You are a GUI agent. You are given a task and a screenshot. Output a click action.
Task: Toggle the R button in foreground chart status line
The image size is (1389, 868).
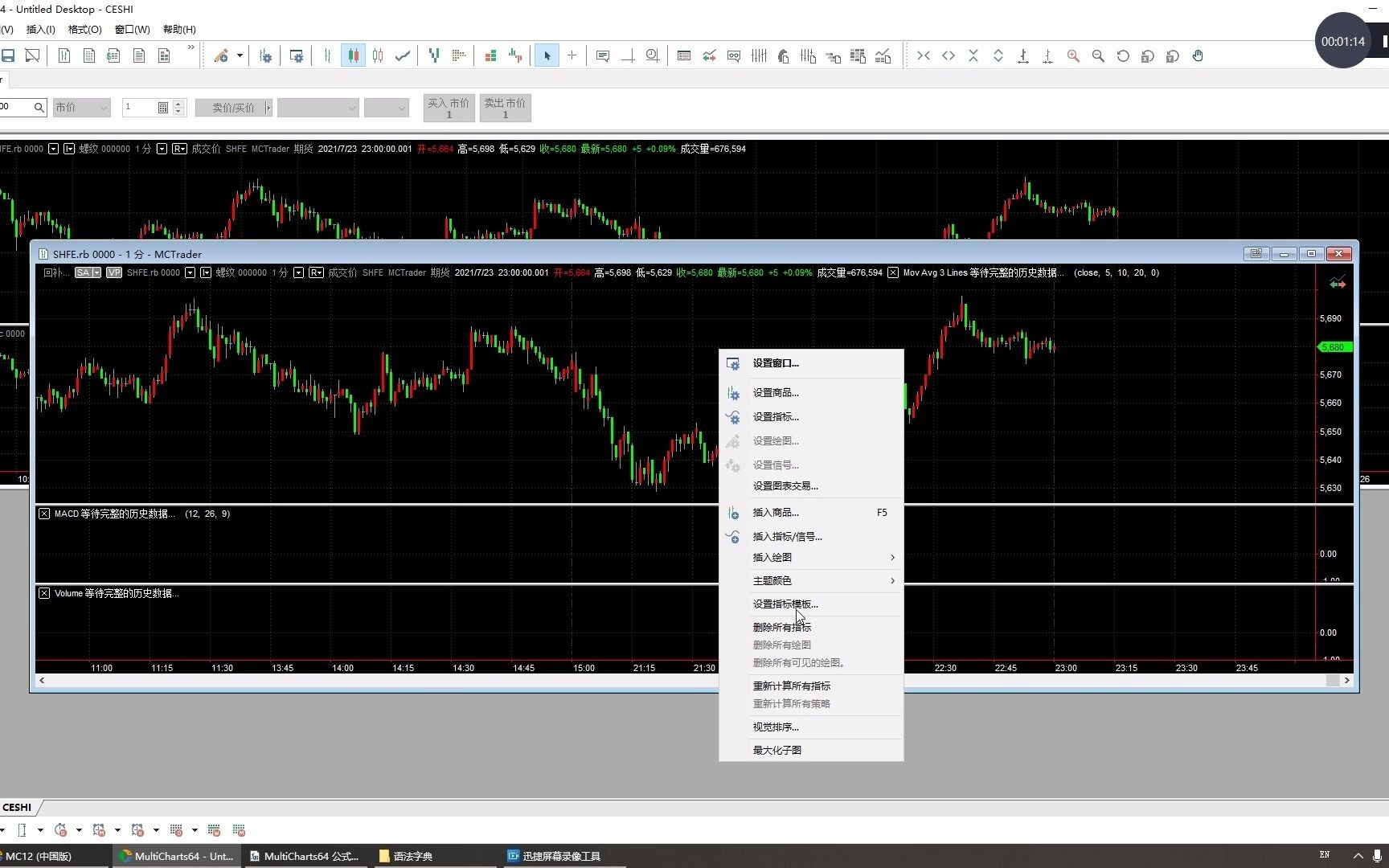316,272
